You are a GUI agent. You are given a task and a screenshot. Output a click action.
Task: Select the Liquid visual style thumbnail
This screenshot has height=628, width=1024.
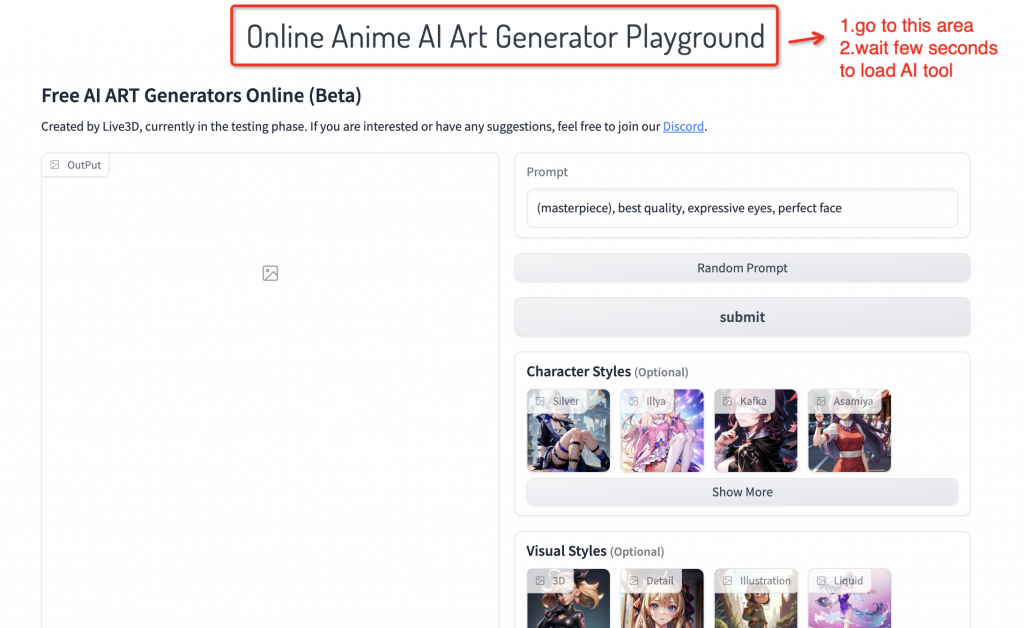[x=849, y=598]
